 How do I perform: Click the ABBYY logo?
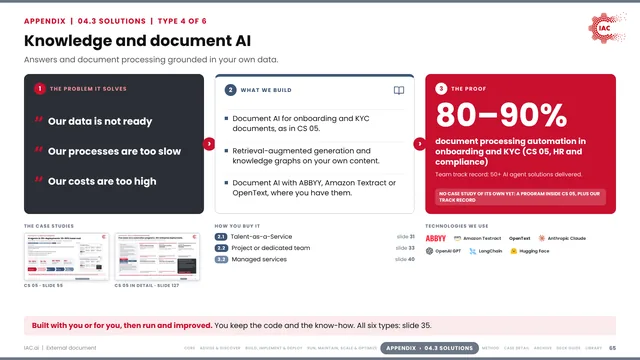point(436,238)
